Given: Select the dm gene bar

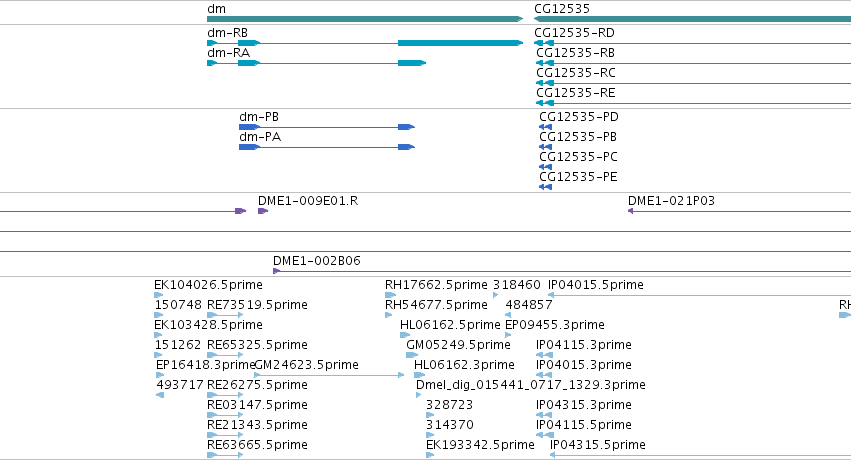Looking at the screenshot, I should pyautogui.click(x=365, y=19).
